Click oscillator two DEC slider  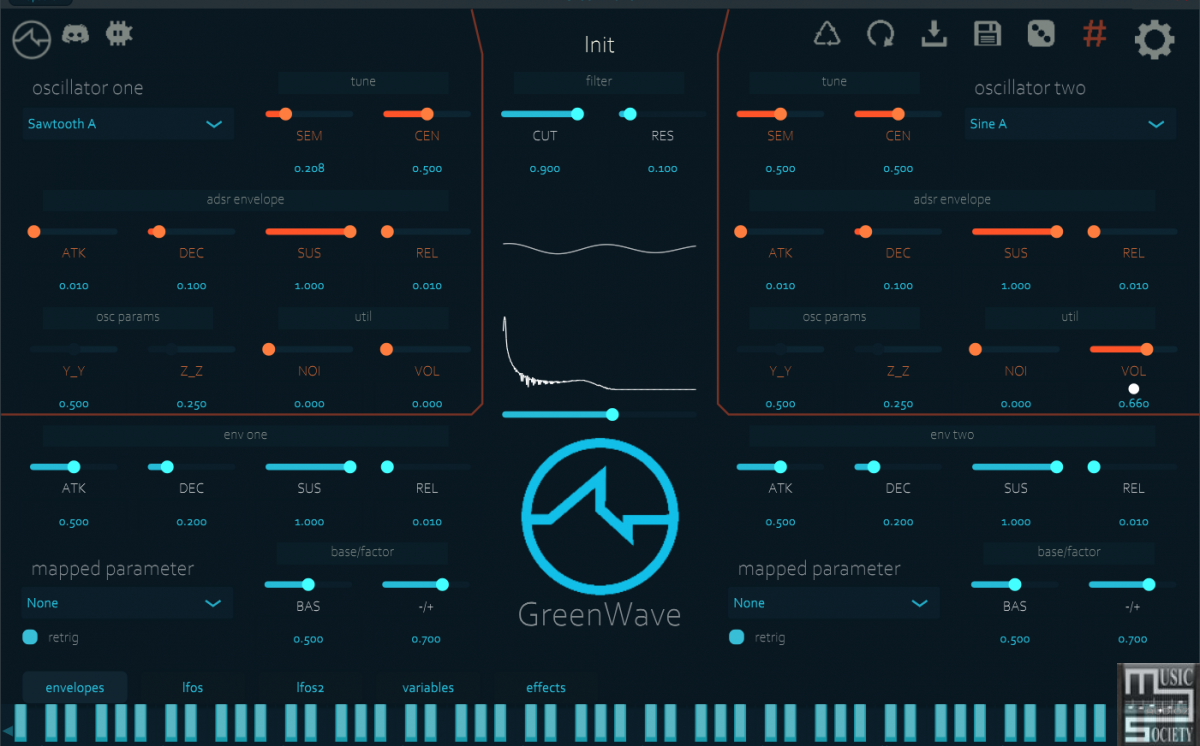coord(898,232)
